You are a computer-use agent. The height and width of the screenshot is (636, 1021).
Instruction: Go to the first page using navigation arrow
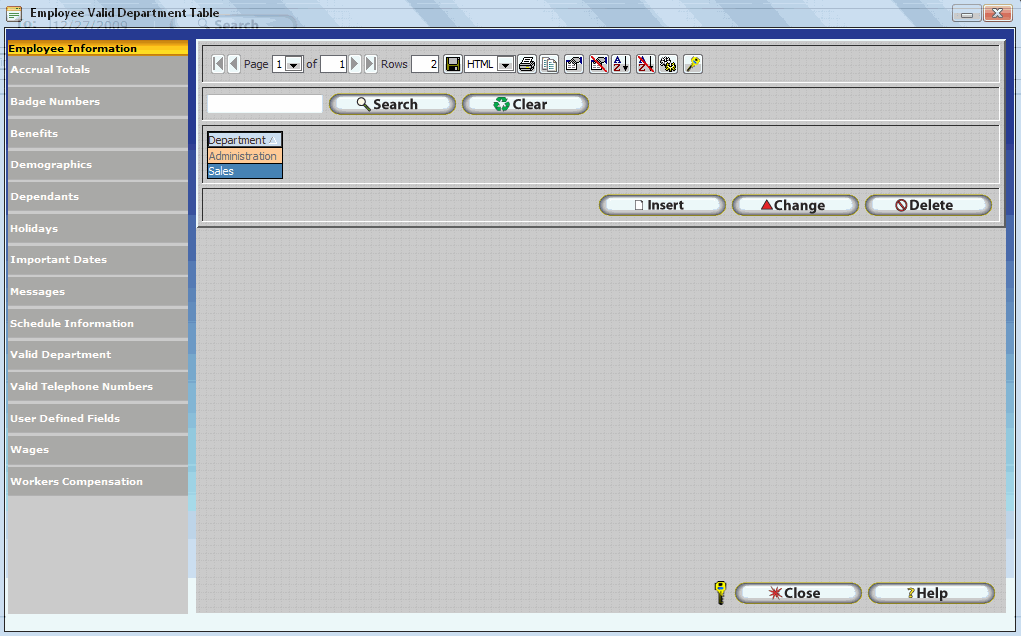point(218,64)
